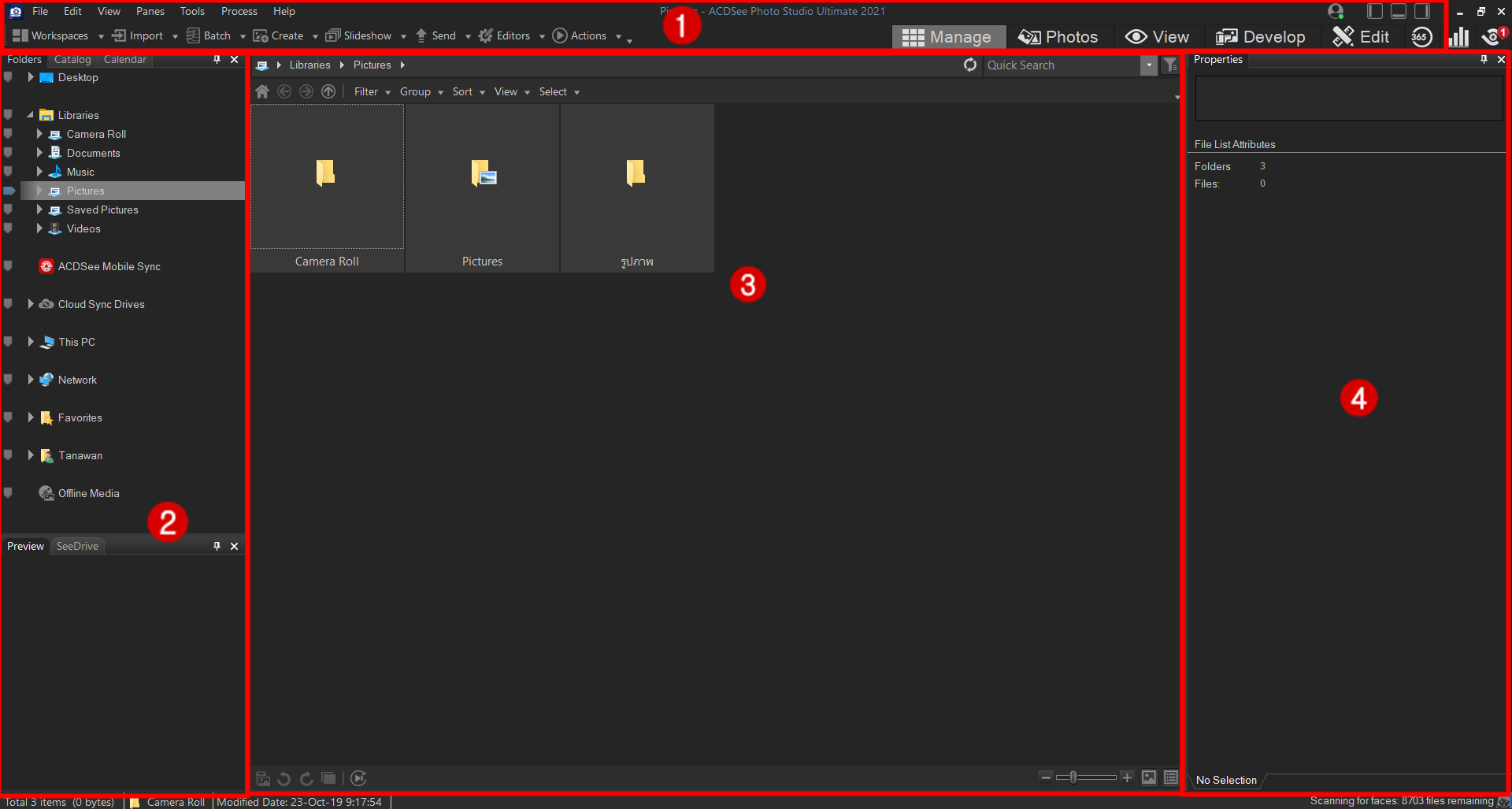Expand the Camera Roll tree node
Image resolution: width=1512 pixels, height=809 pixels.
pyautogui.click(x=39, y=134)
